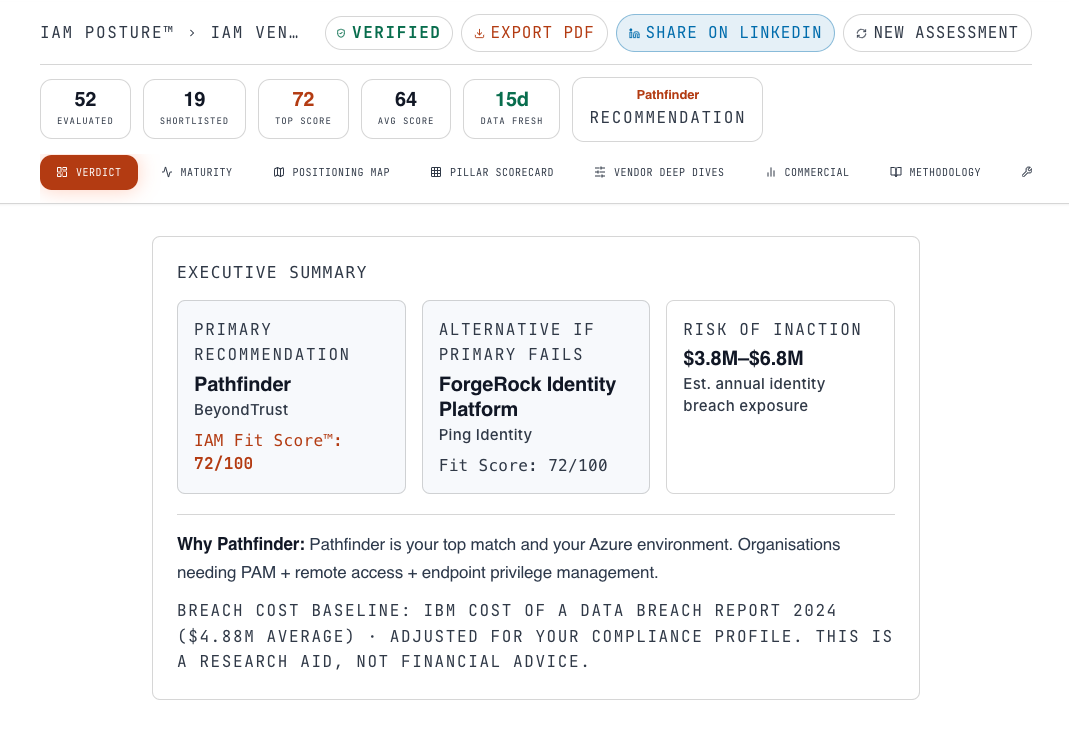The height and width of the screenshot is (741, 1069).
Task: Share the assessment on LinkedIn
Action: [x=725, y=33]
